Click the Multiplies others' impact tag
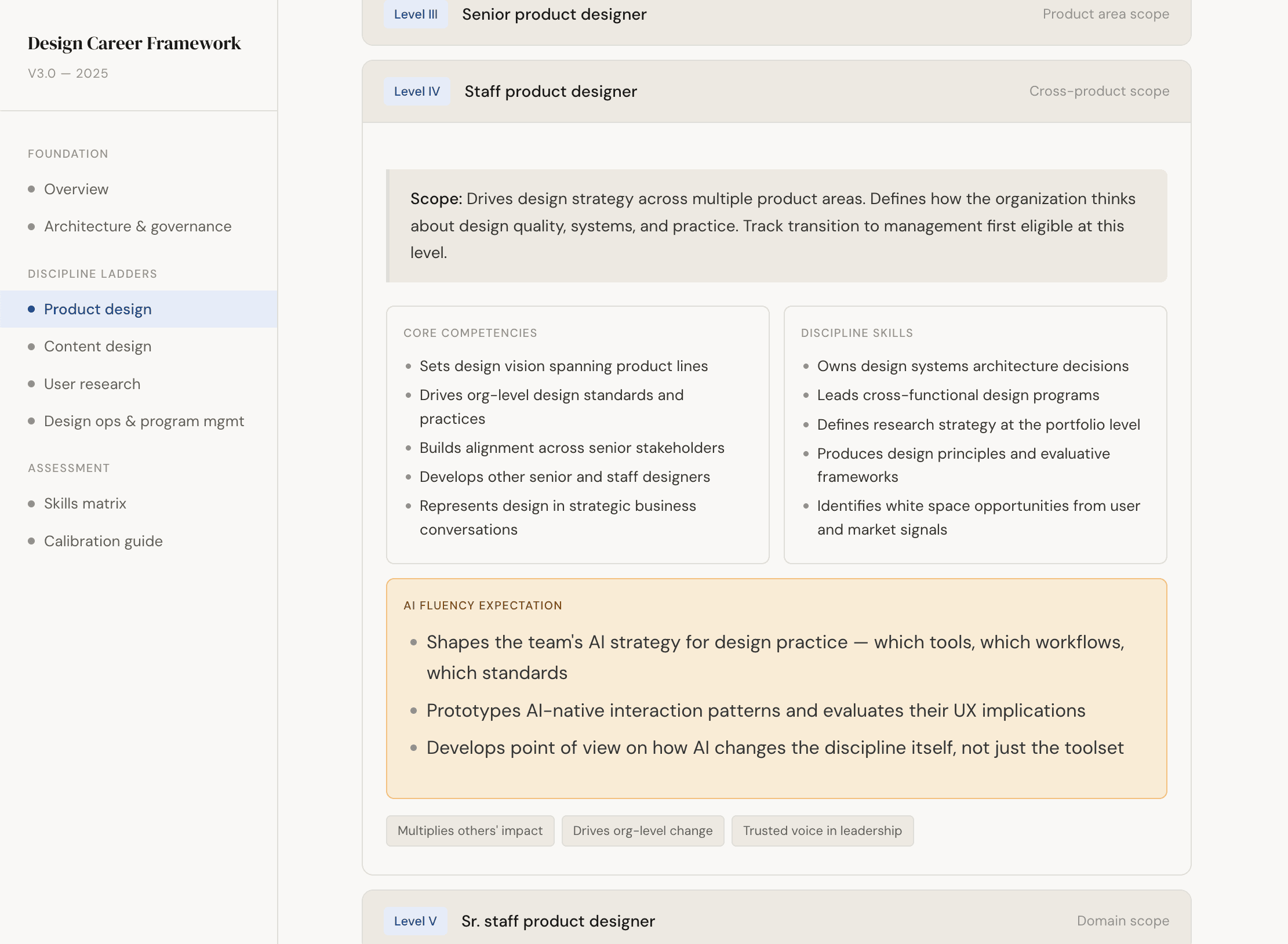1288x944 pixels. coord(470,831)
